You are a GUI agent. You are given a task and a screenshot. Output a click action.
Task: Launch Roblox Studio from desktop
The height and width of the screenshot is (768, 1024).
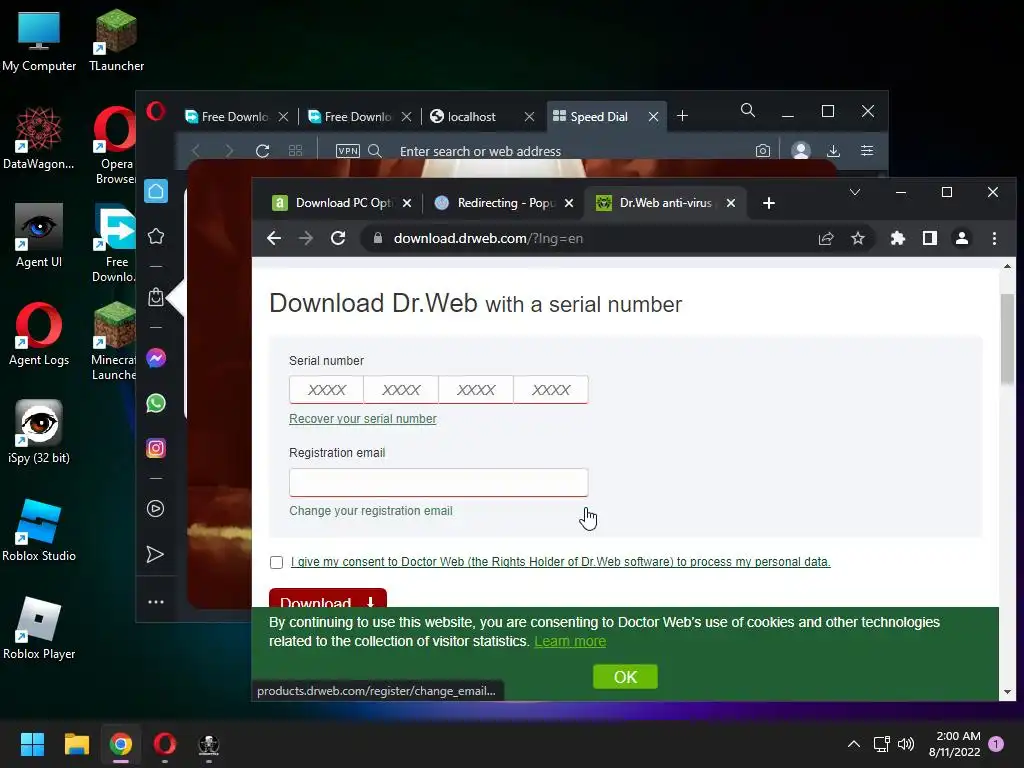pyautogui.click(x=39, y=530)
